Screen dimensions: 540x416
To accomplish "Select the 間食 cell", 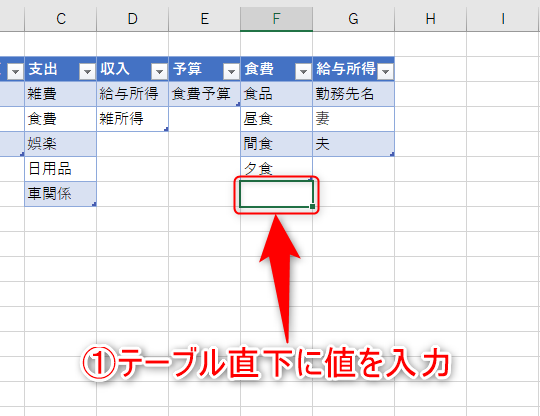I will point(277,144).
